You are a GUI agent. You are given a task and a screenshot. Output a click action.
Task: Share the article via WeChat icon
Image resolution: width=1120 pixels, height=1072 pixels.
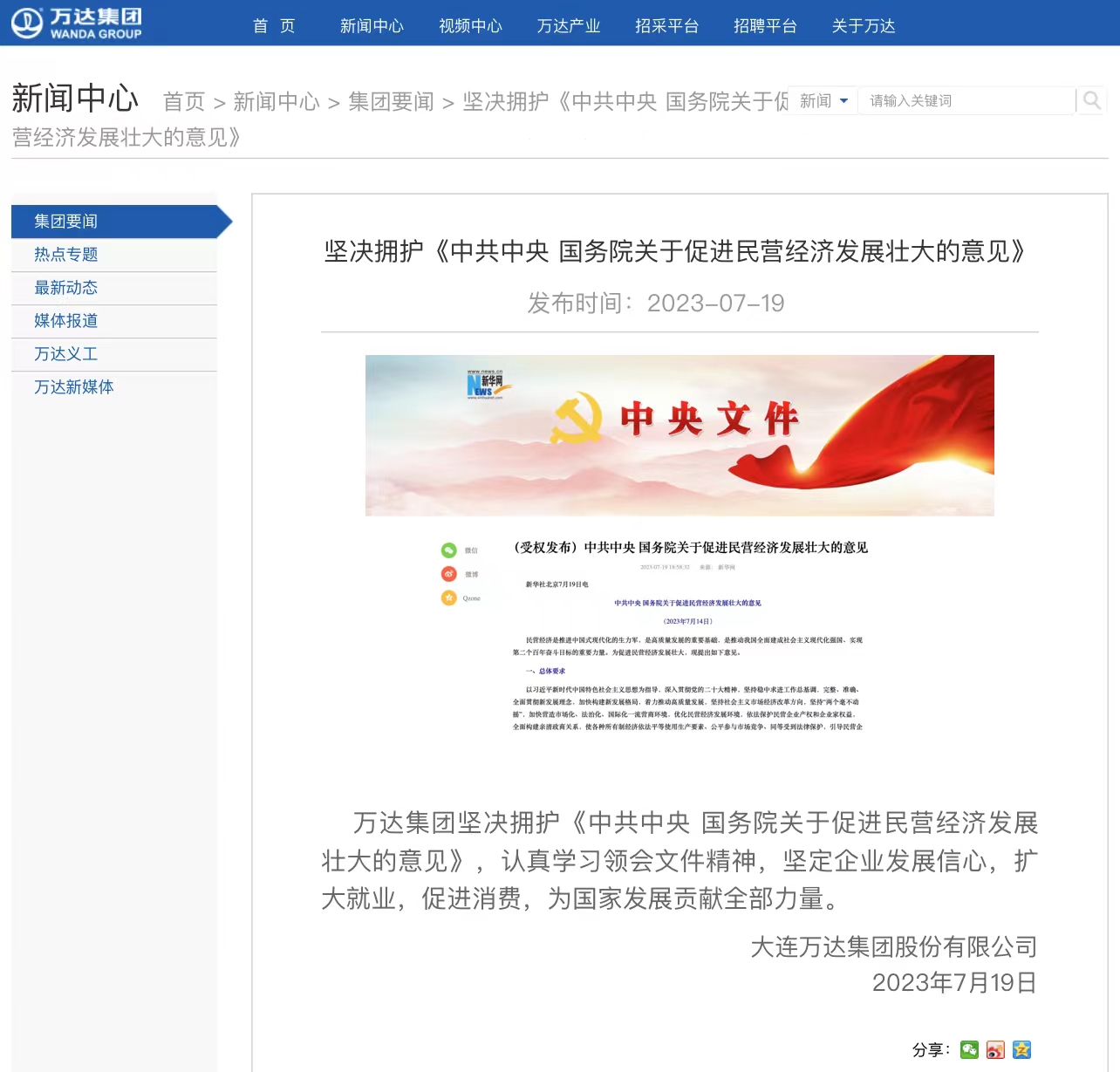[x=969, y=1049]
